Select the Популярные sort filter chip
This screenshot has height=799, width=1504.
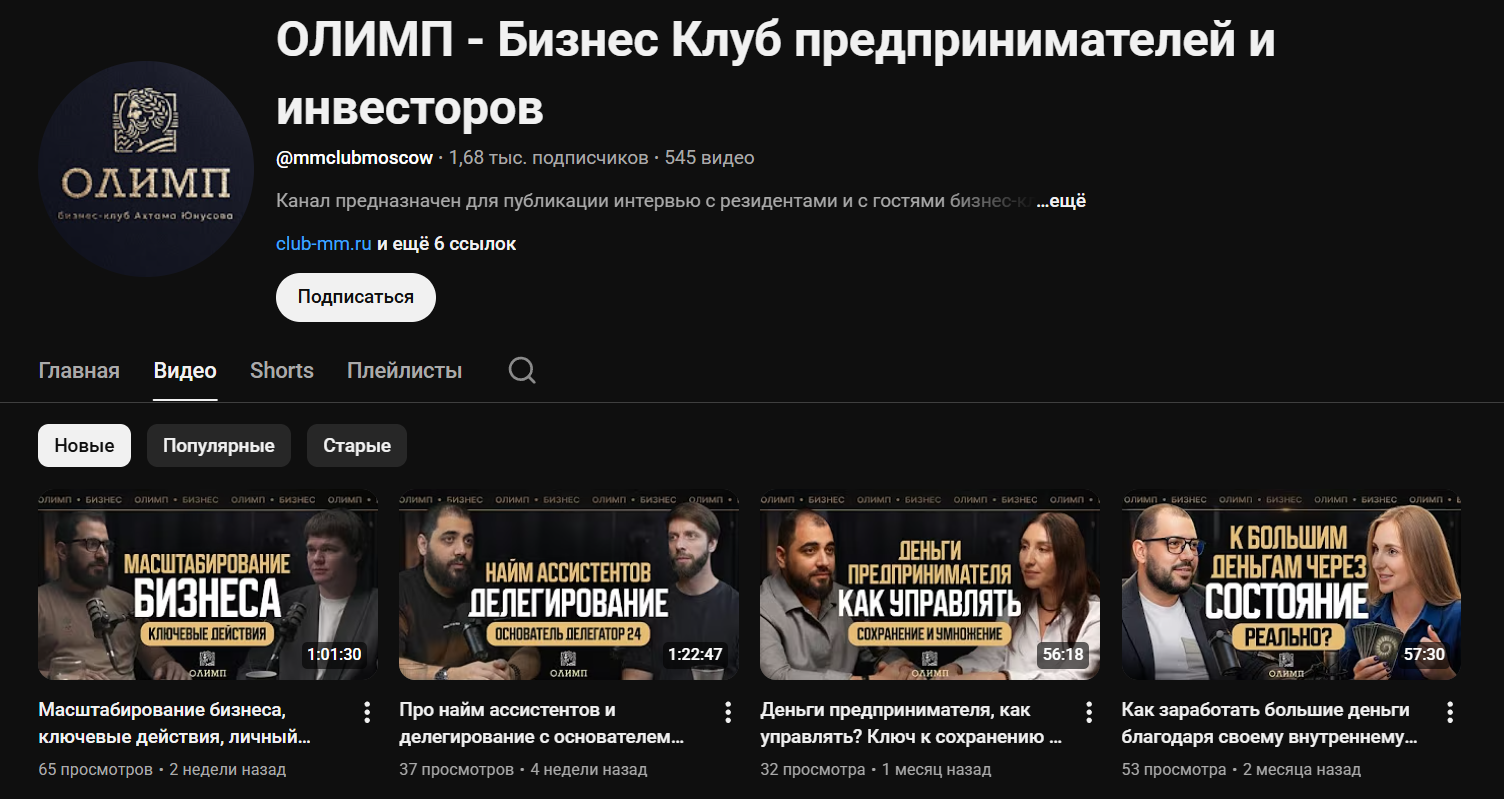point(219,446)
